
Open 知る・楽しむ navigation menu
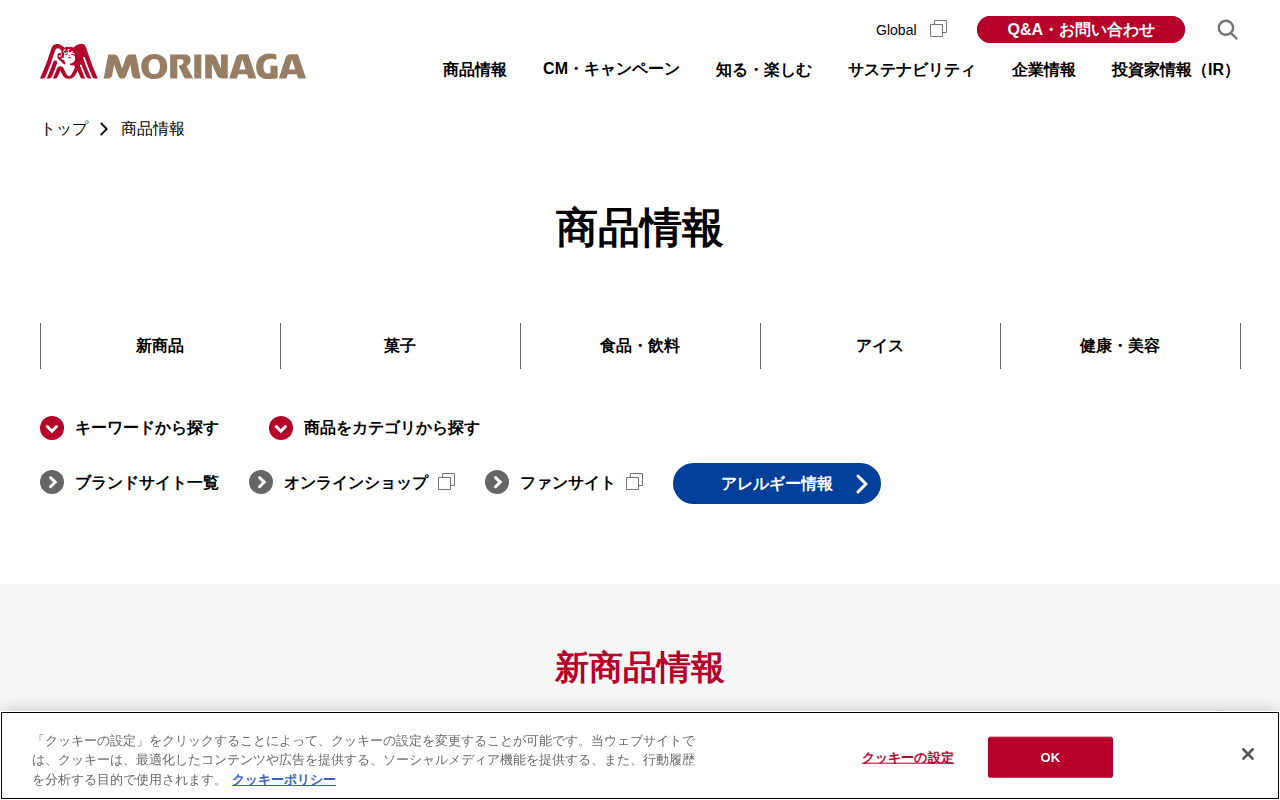(764, 70)
